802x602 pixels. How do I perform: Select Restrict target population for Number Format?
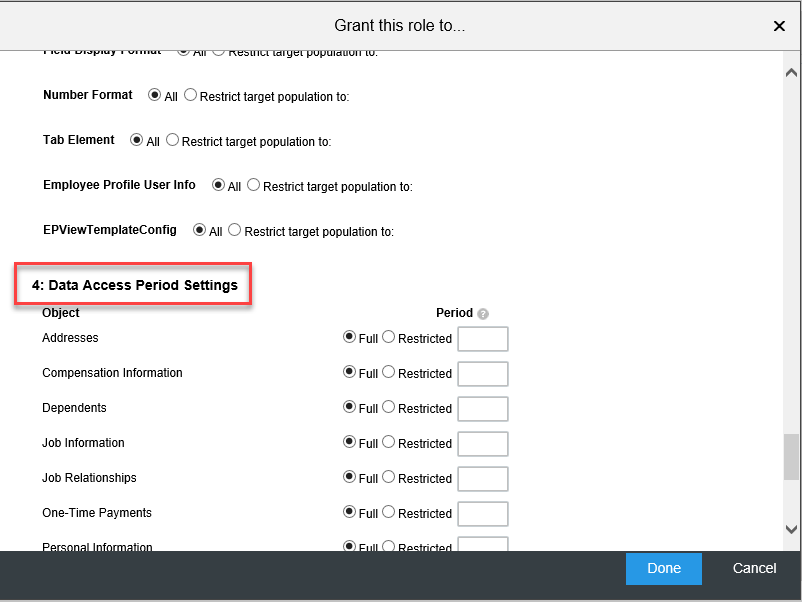190,95
